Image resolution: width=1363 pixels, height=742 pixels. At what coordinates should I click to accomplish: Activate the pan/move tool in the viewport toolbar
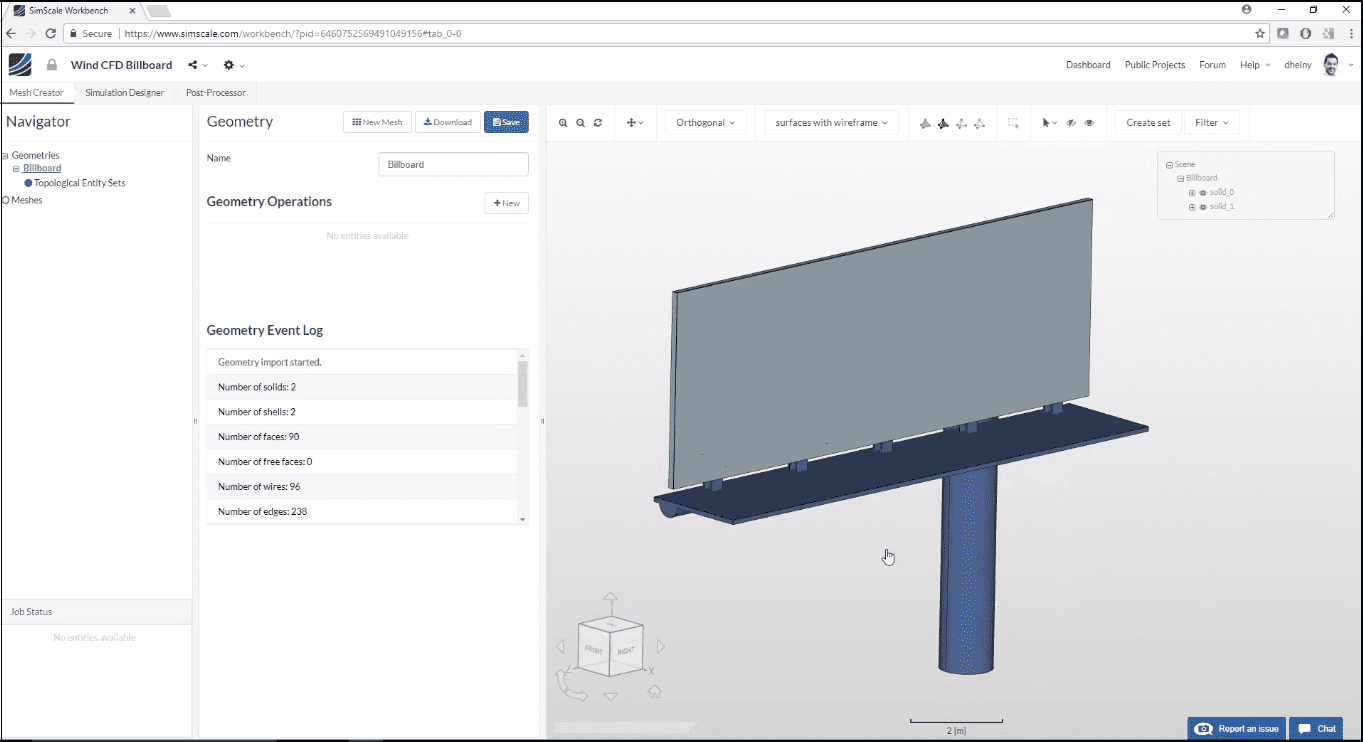(631, 122)
